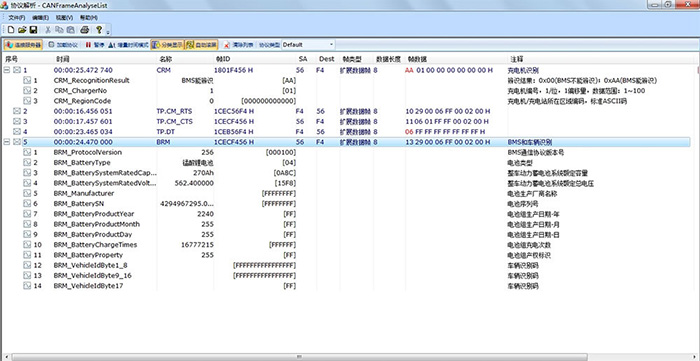
Task: Click the clear list button with red X
Action: tap(238, 45)
